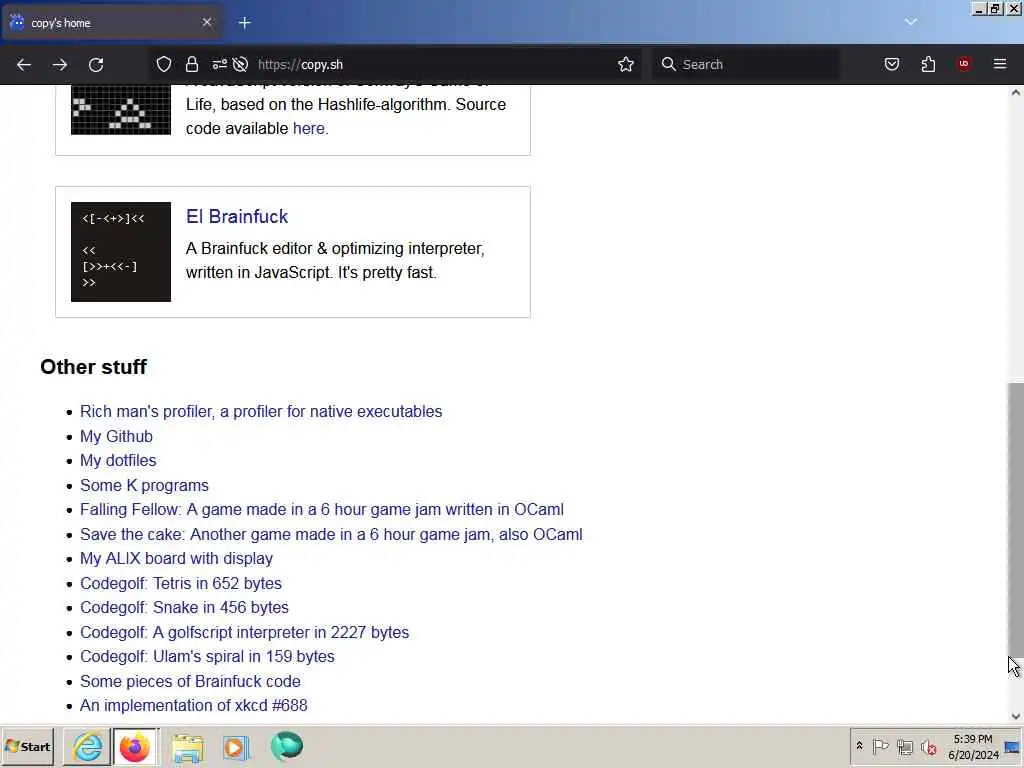The width and height of the screenshot is (1024, 768).
Task: Open Codegolf: Ulam's spiral link
Action: pyautogui.click(x=207, y=656)
